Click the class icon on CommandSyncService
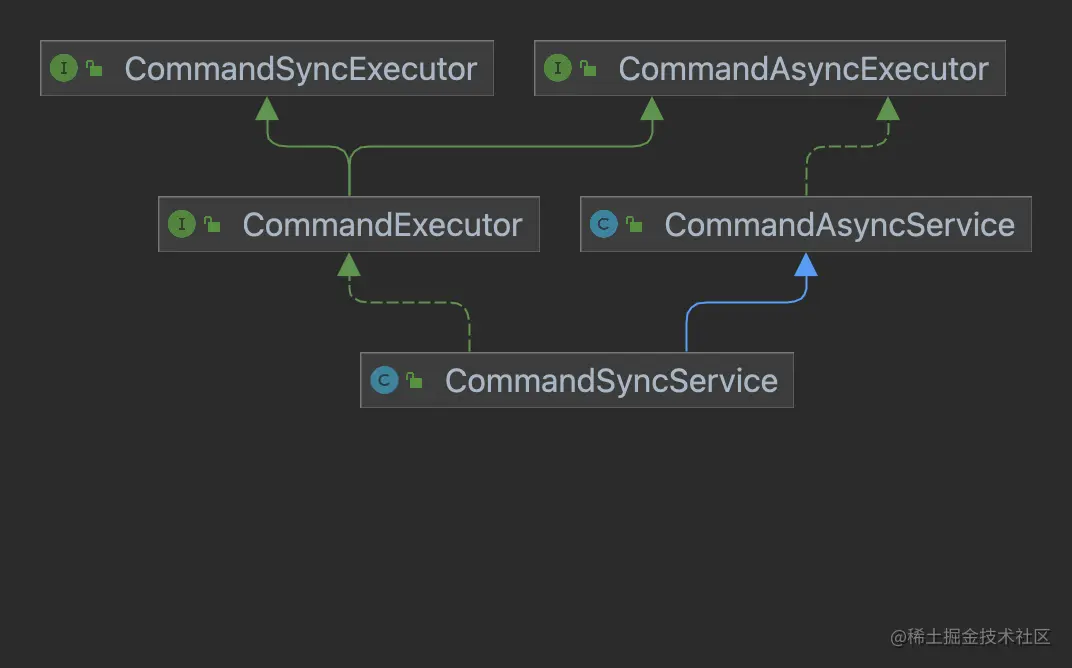1072x668 pixels. point(385,380)
